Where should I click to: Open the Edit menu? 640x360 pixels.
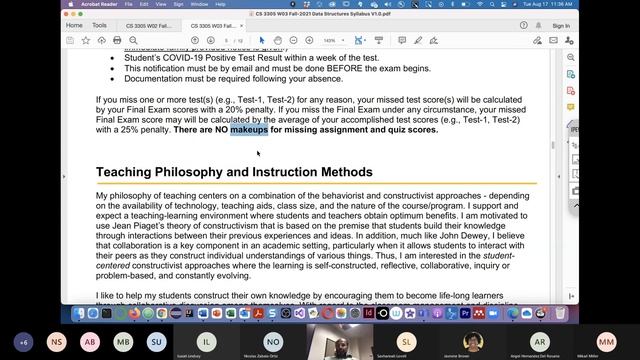pos(144,4)
